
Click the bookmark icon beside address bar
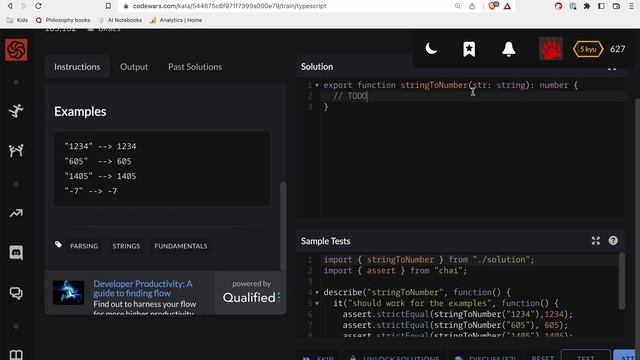coord(108,6)
